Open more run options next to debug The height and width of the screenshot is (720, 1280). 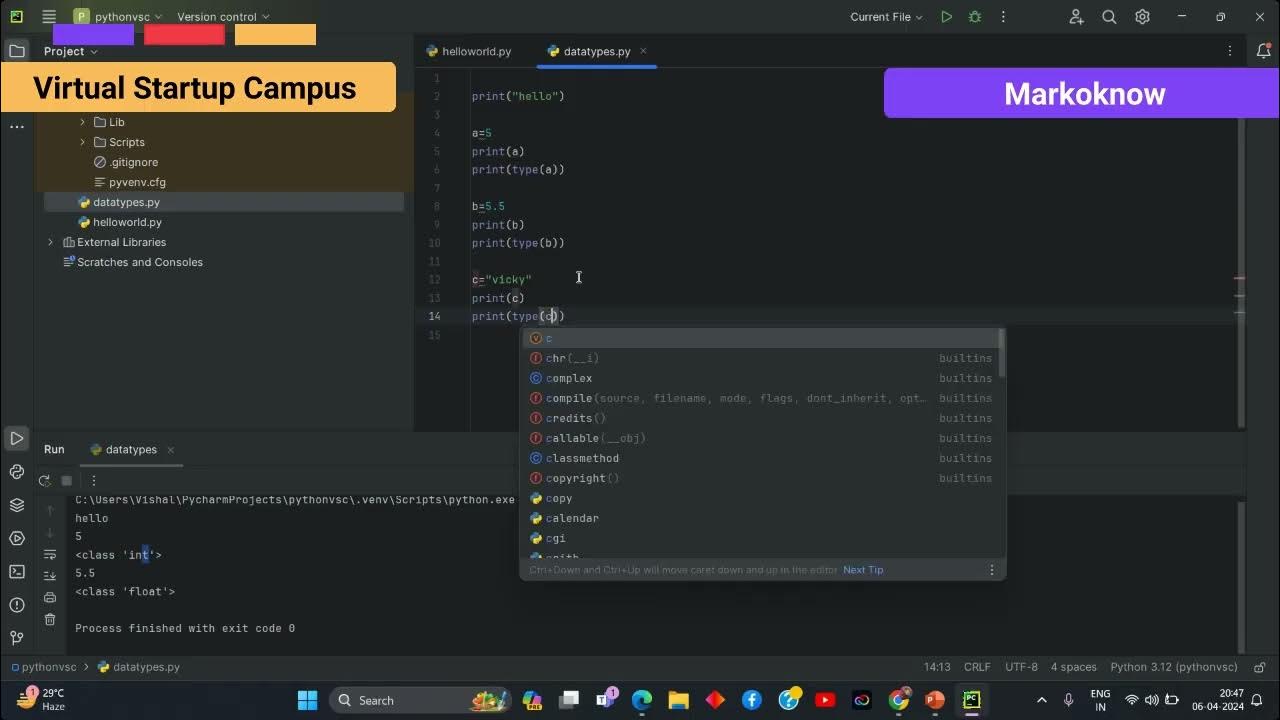(x=1004, y=17)
